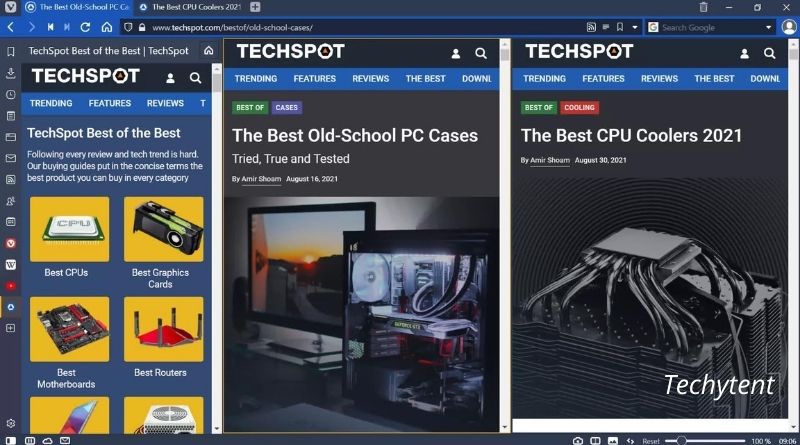Open the Downloads panel in sidebar
This screenshot has width=800, height=445.
pos(10,73)
